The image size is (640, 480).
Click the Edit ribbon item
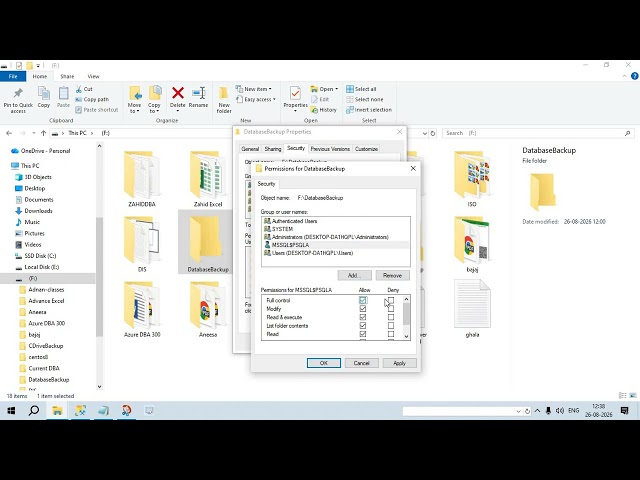(320, 99)
